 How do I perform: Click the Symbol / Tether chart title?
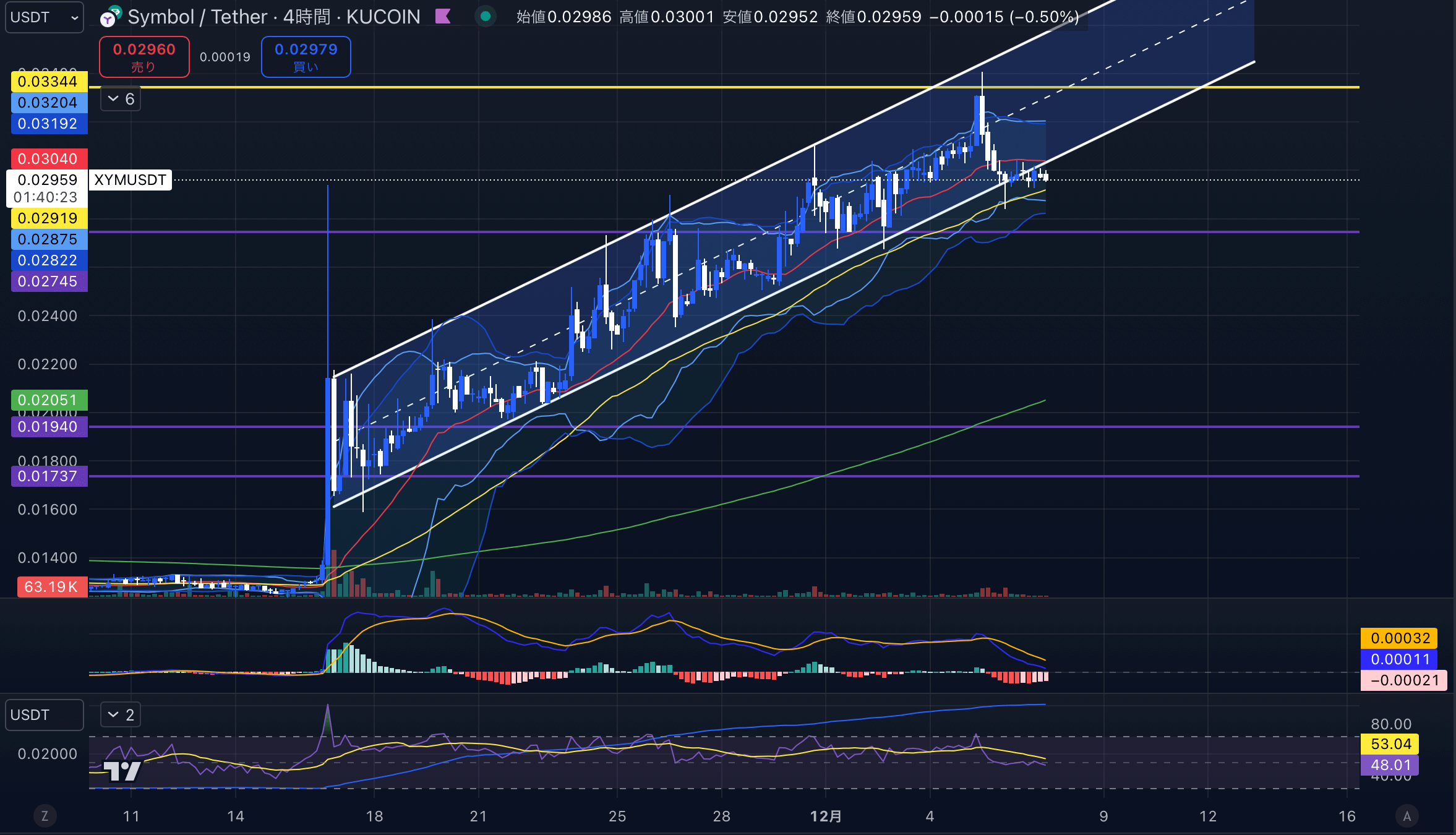point(197,17)
